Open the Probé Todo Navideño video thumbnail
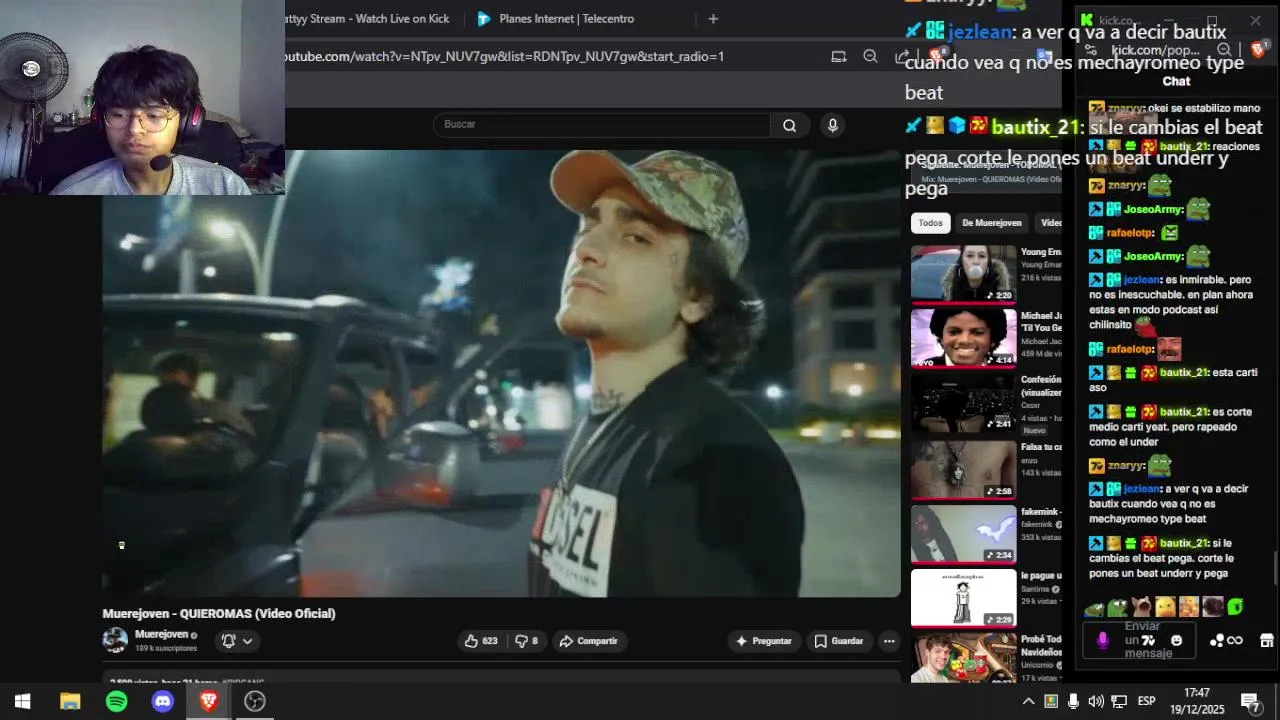This screenshot has width=1280, height=720. tap(963, 658)
